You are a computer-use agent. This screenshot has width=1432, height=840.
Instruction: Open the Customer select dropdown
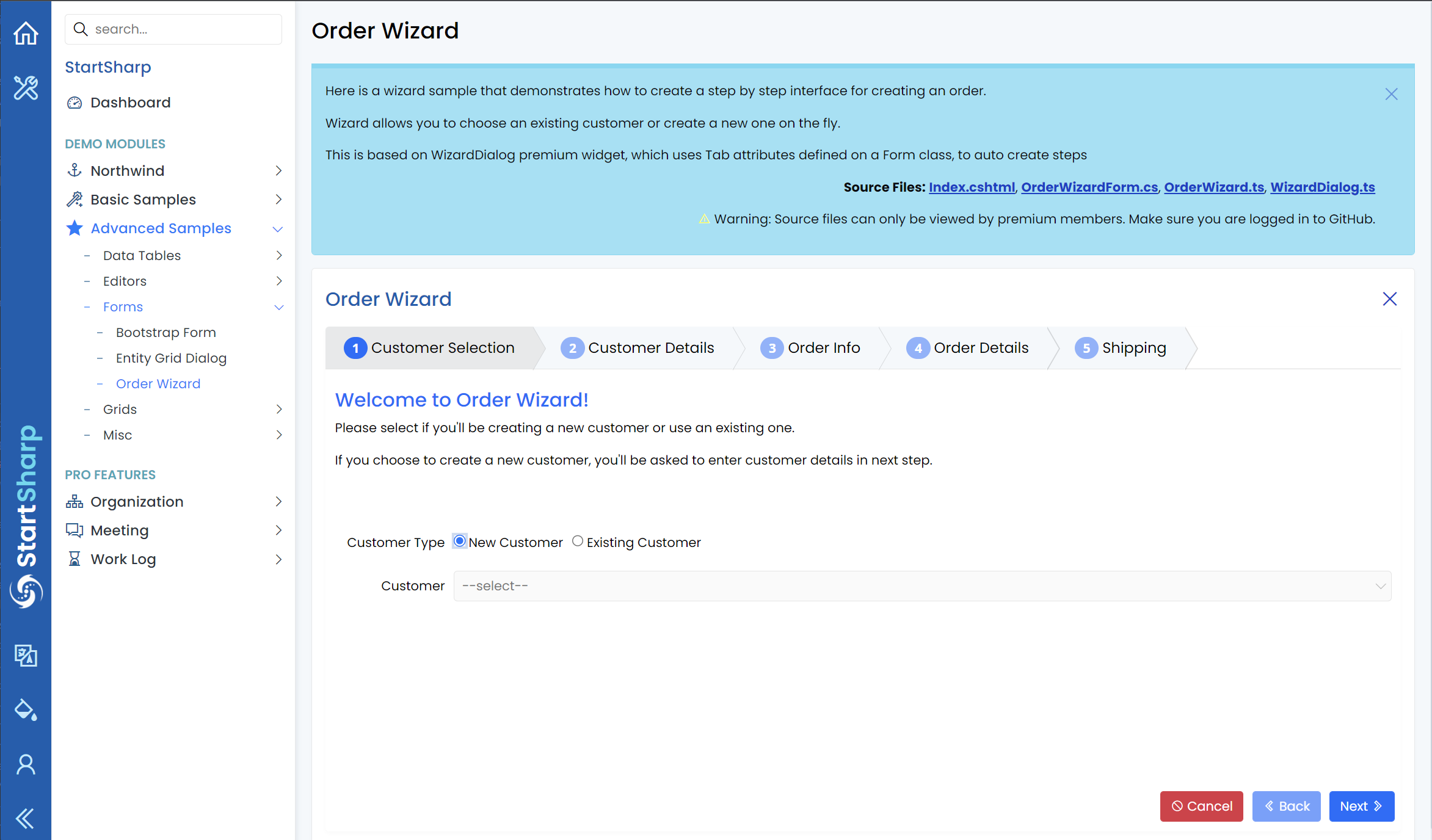922,586
